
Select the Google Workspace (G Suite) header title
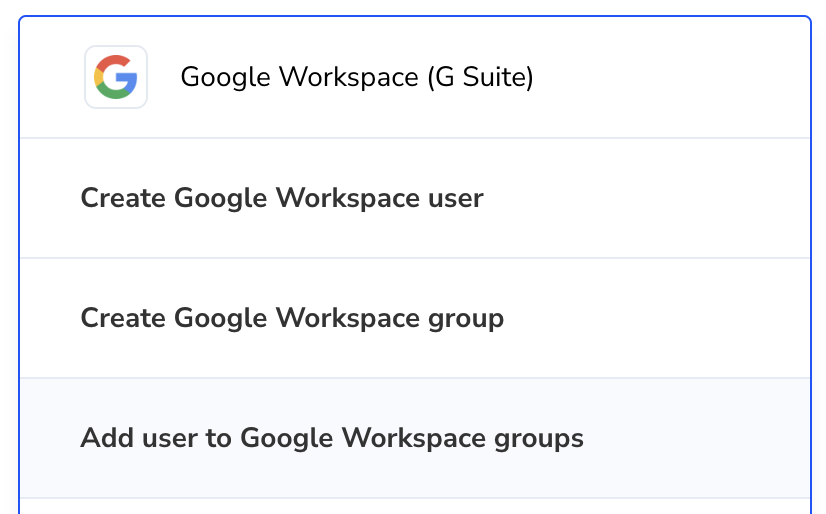pos(357,77)
